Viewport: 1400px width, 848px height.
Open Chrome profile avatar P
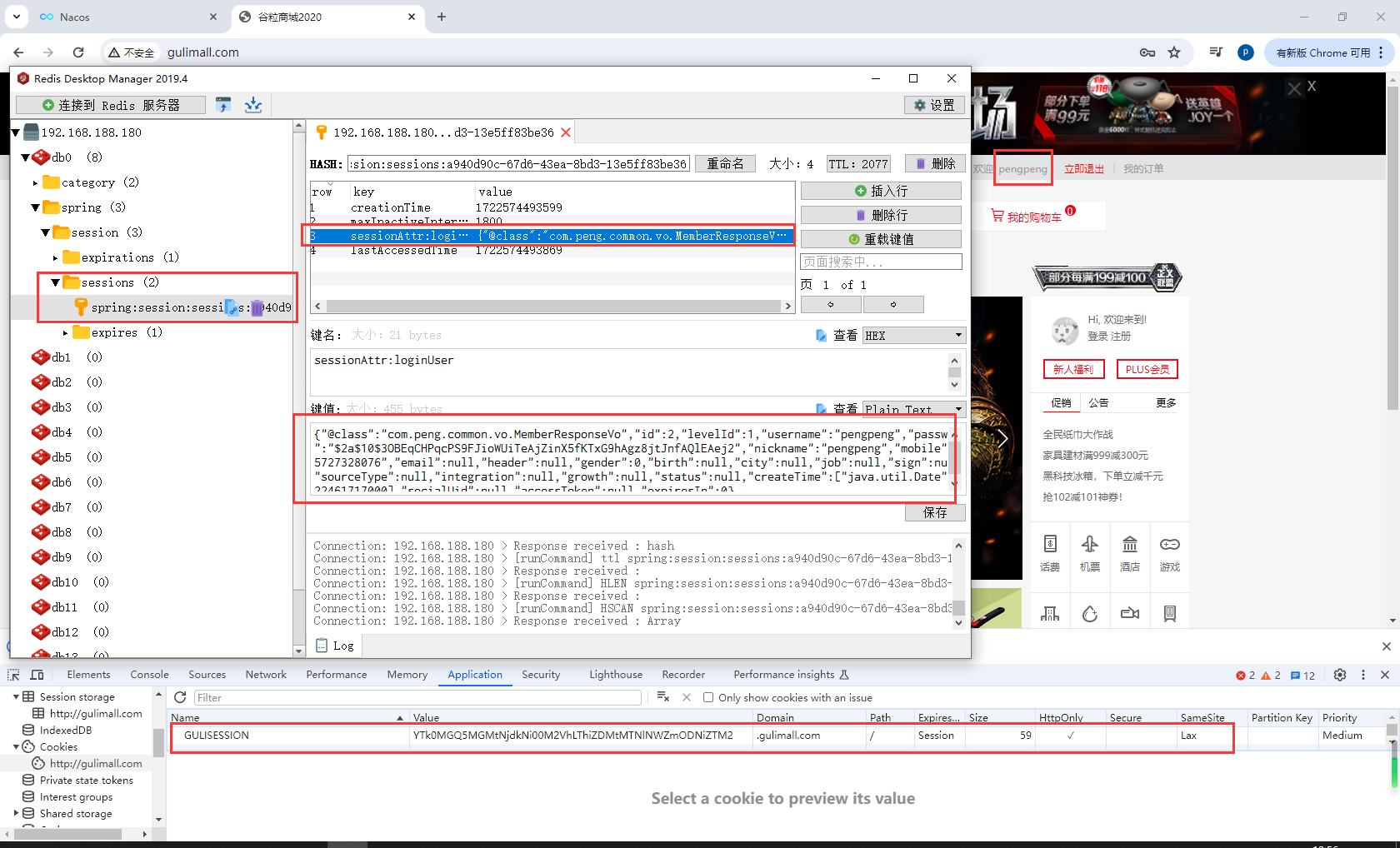[x=1246, y=52]
